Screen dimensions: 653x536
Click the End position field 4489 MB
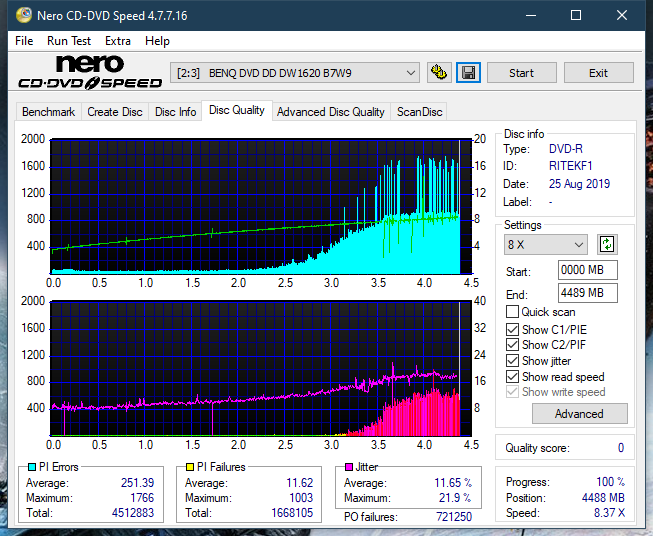point(588,293)
